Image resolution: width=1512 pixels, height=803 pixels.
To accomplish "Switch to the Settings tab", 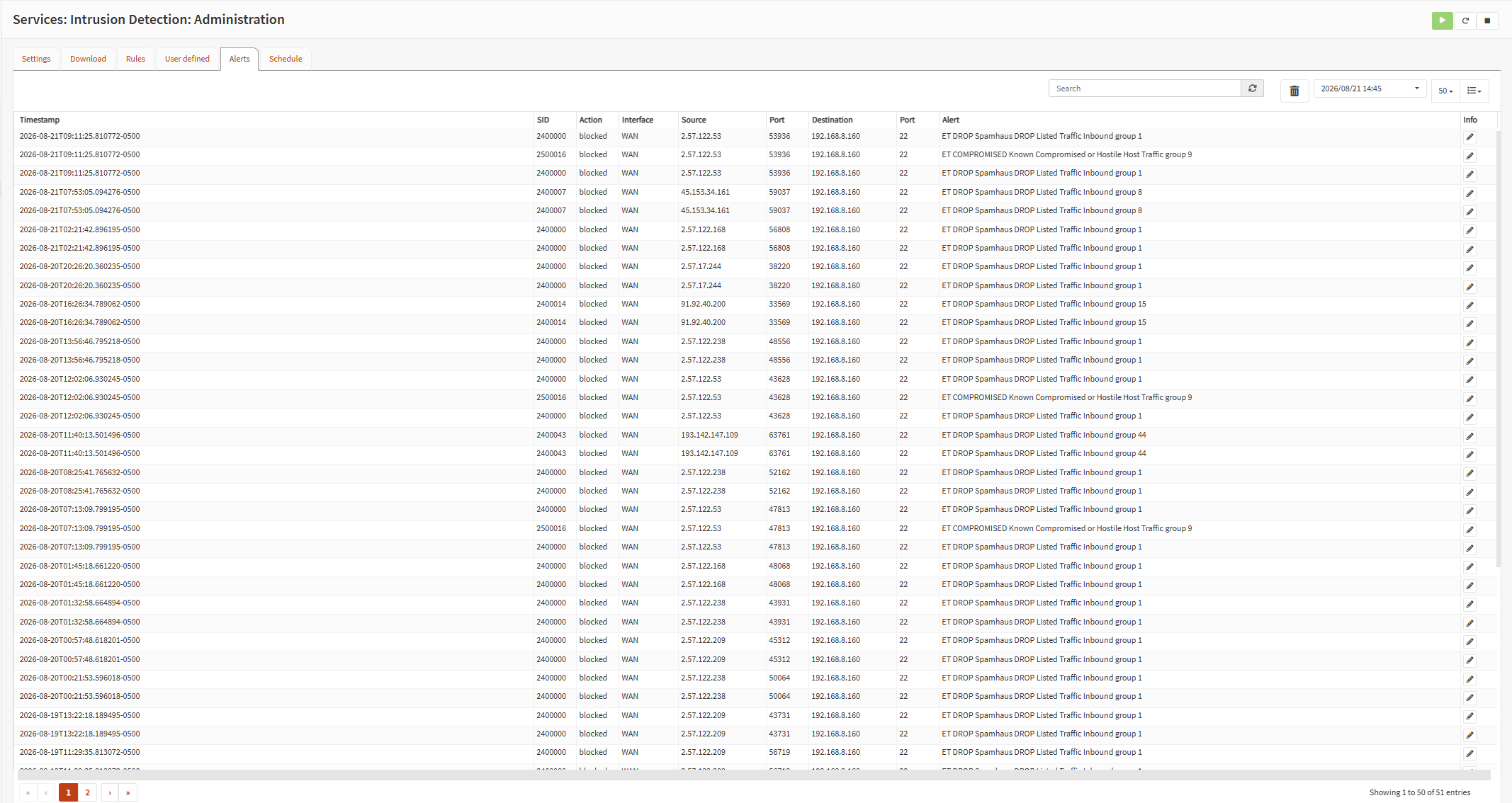I will [36, 59].
